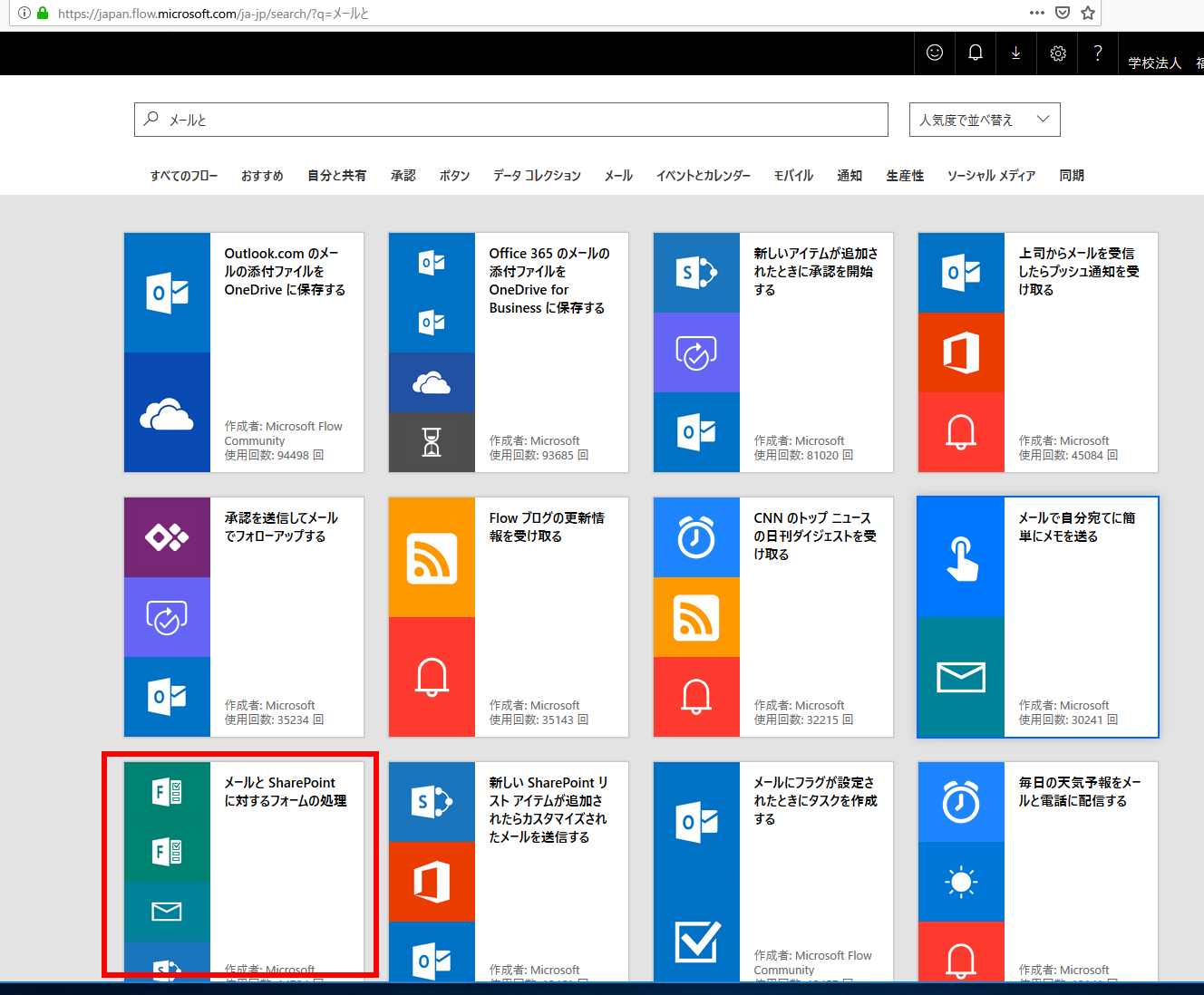
Task: Click RSS icon on Flow ブログ card
Action: (432, 557)
